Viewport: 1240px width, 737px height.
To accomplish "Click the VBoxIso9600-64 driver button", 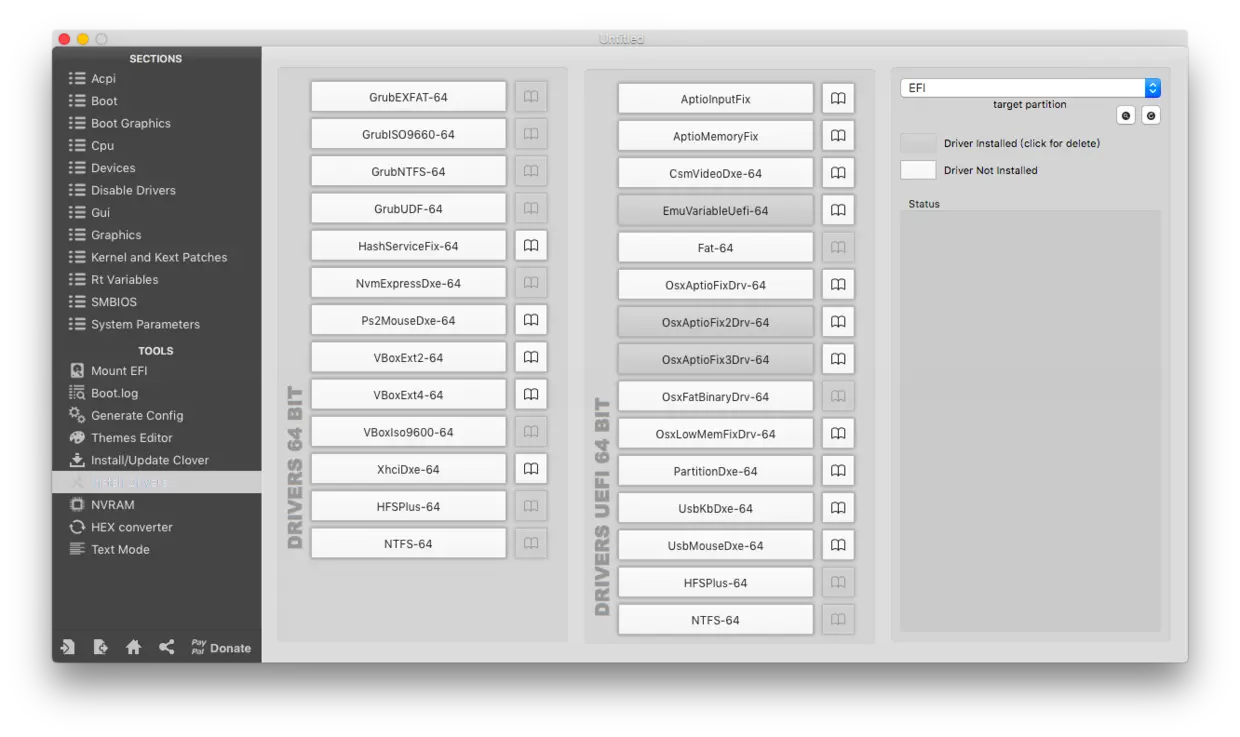I will click(408, 432).
